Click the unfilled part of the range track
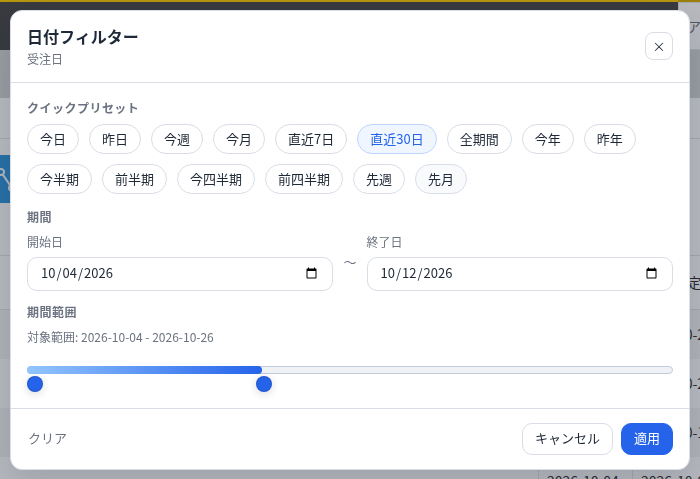 click(x=467, y=370)
